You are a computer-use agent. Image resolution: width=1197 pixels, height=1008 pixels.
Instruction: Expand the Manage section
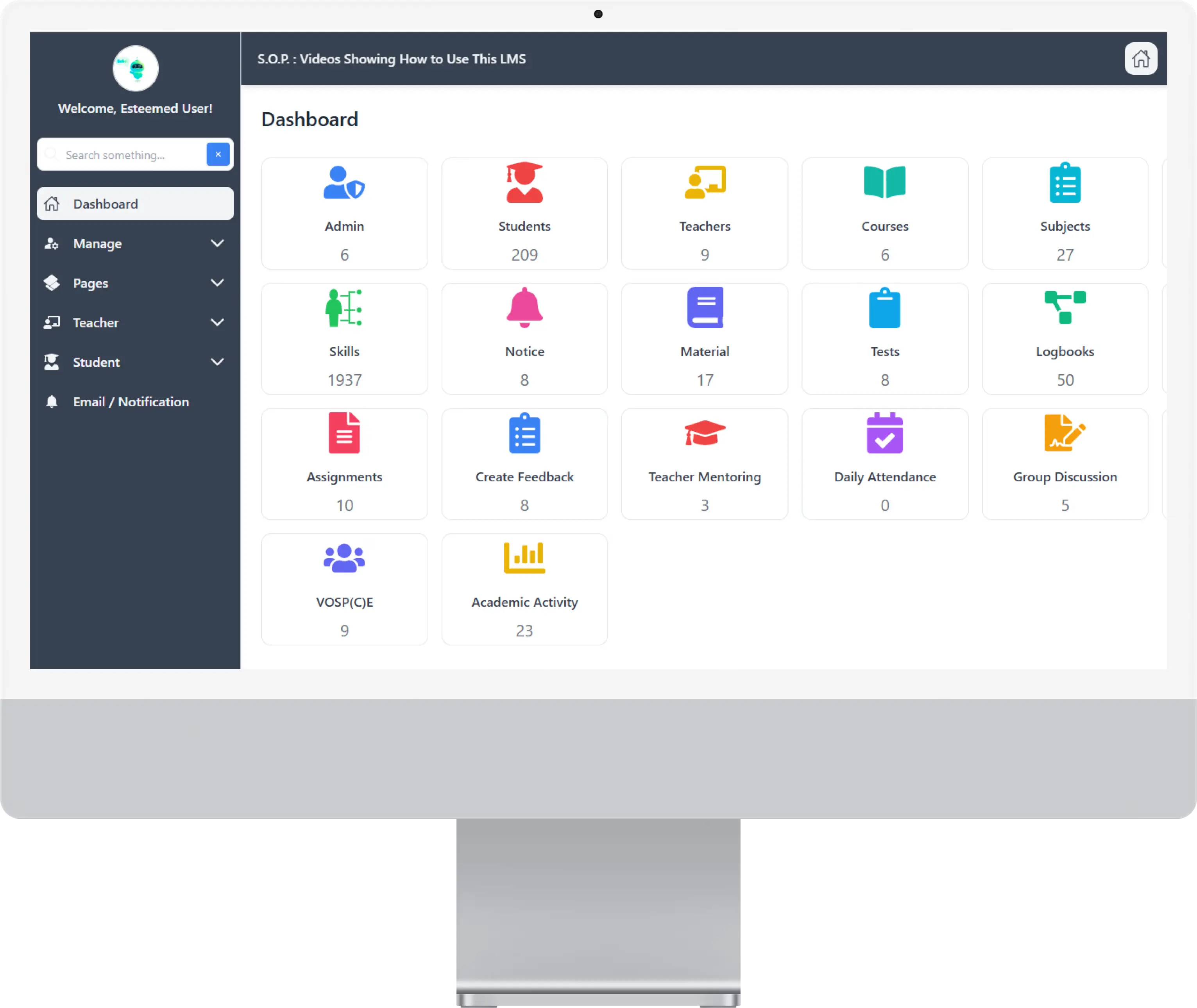(217, 243)
